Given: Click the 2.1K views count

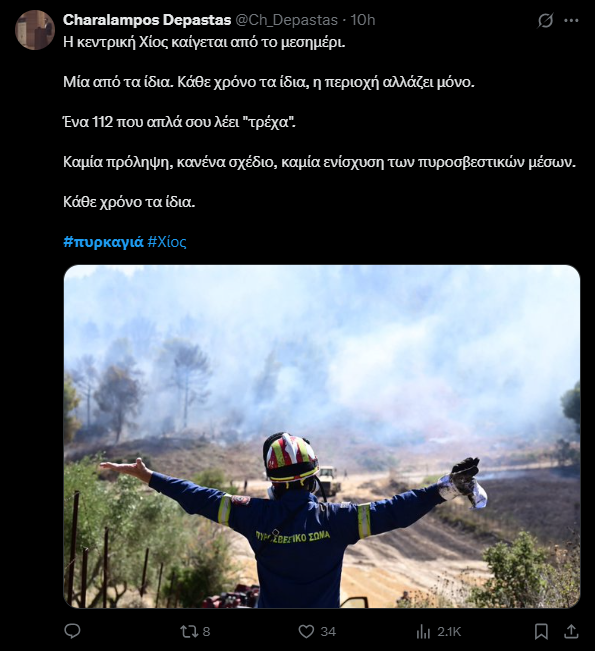Looking at the screenshot, I should point(449,632).
